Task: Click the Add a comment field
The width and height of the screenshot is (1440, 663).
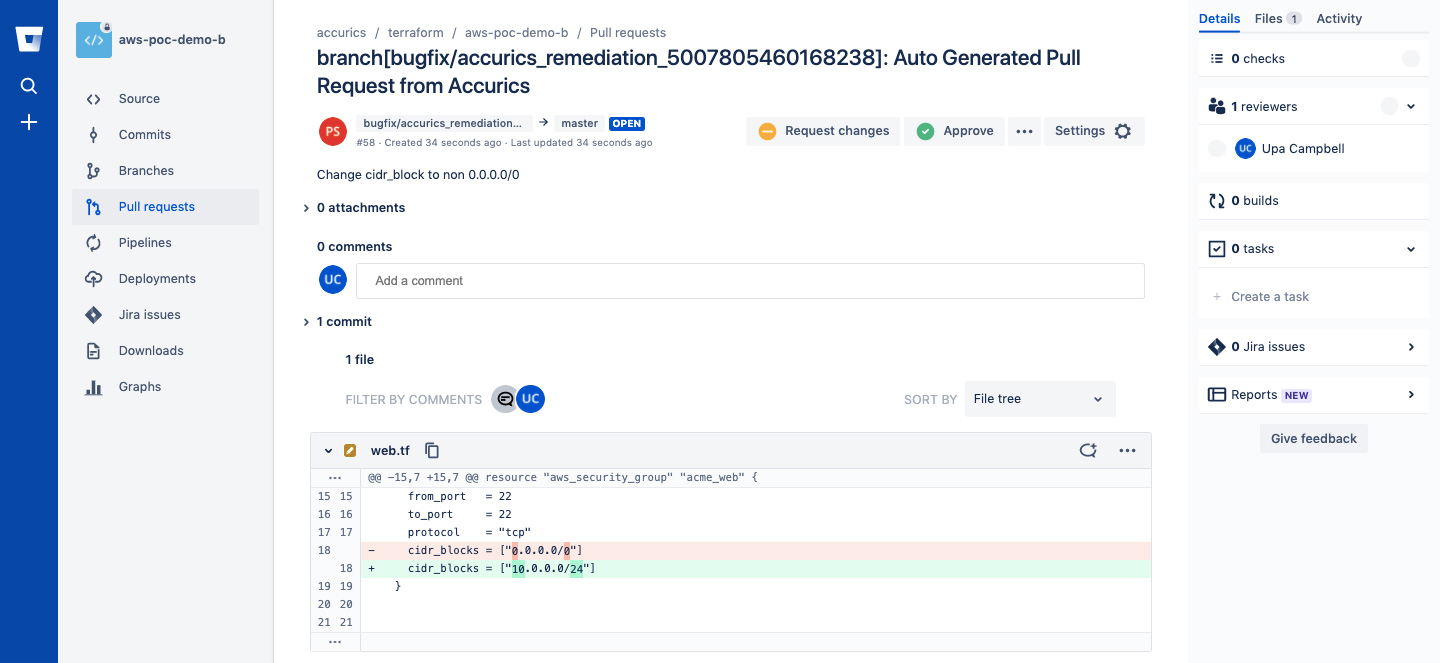Action: [x=750, y=281]
